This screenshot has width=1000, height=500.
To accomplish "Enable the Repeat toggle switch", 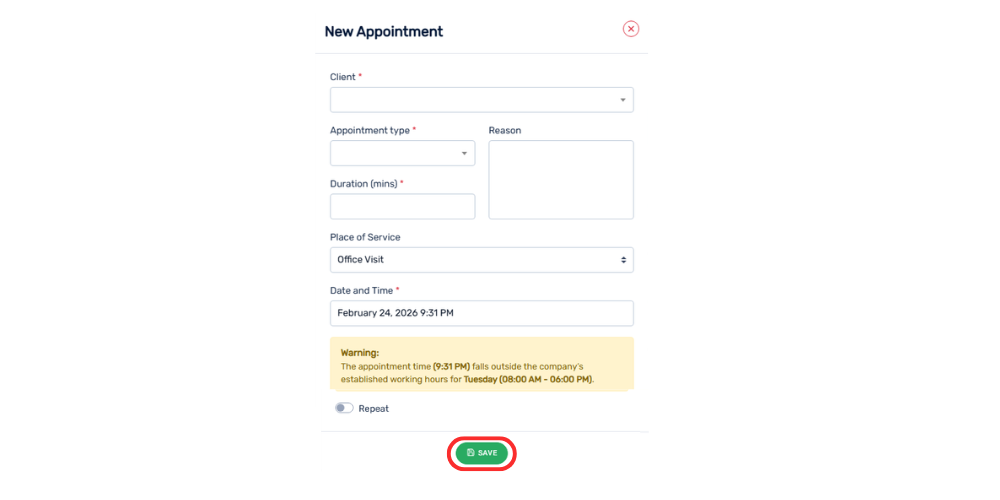I will 344,408.
